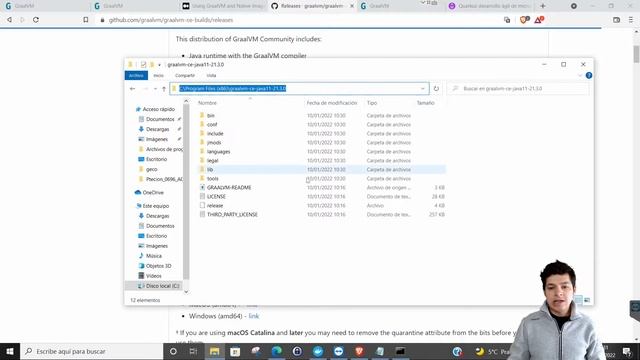Image resolution: width=640 pixels, height=360 pixels.
Task: Select the legal folder
Action: point(212,160)
